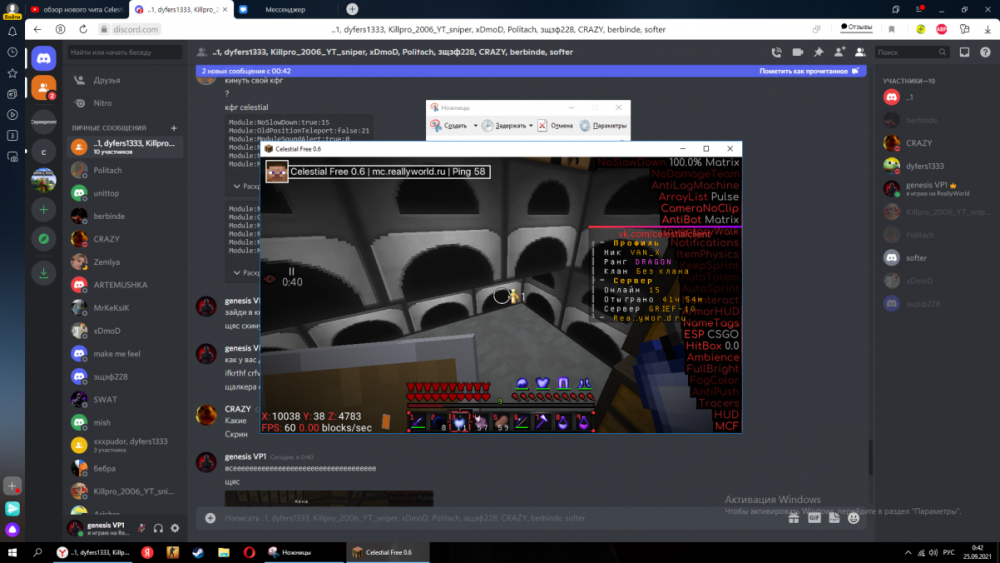Add a server with the plus icon
1000x563 pixels.
tap(43, 209)
